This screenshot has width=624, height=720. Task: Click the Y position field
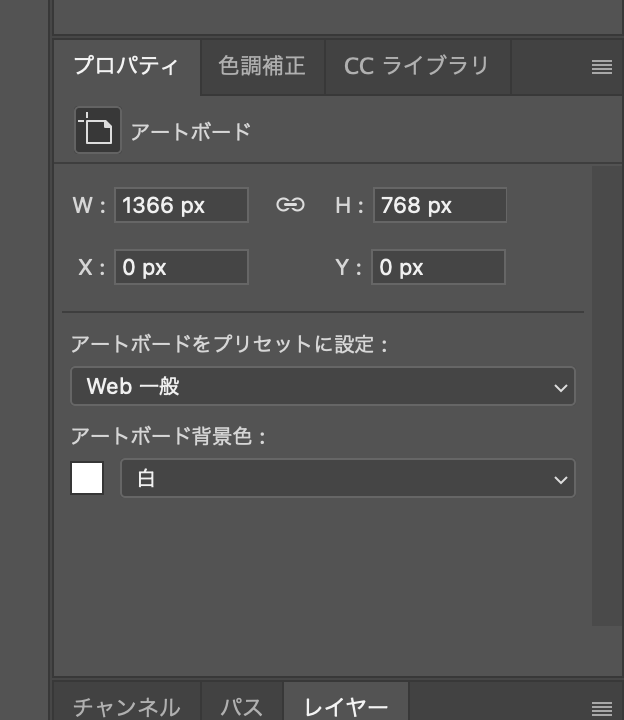tap(439, 268)
